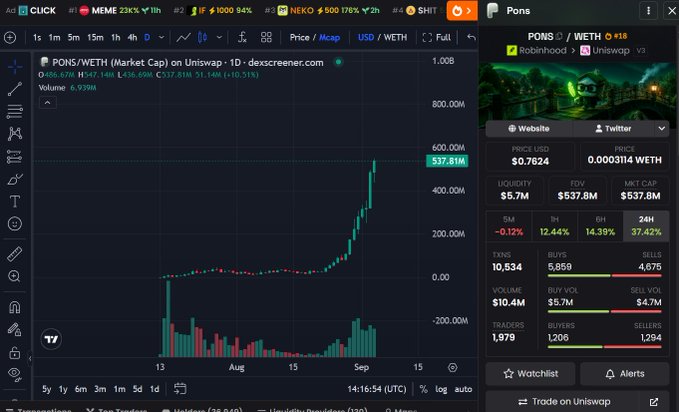Select the D daily timeframe
The height and width of the screenshot is (412, 679).
pyautogui.click(x=147, y=38)
